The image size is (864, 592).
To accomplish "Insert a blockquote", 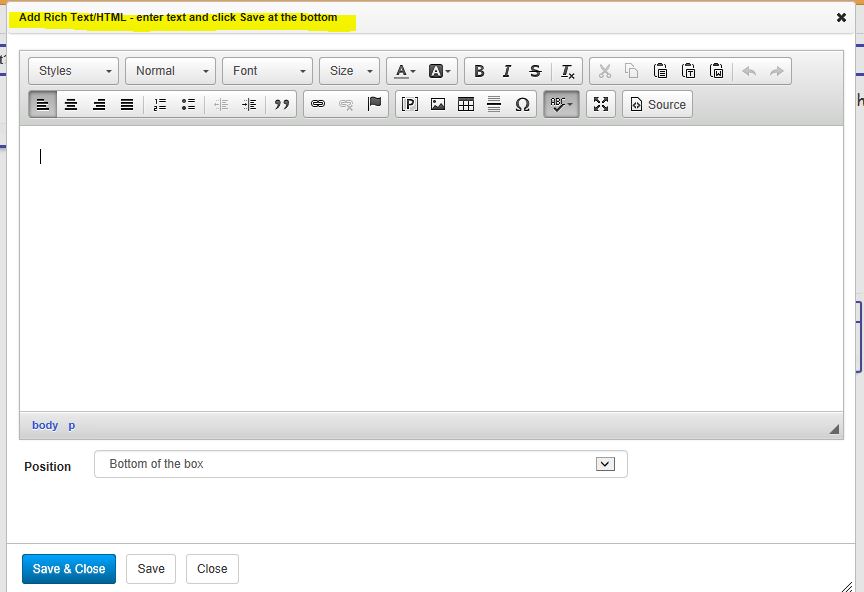I will 281,104.
